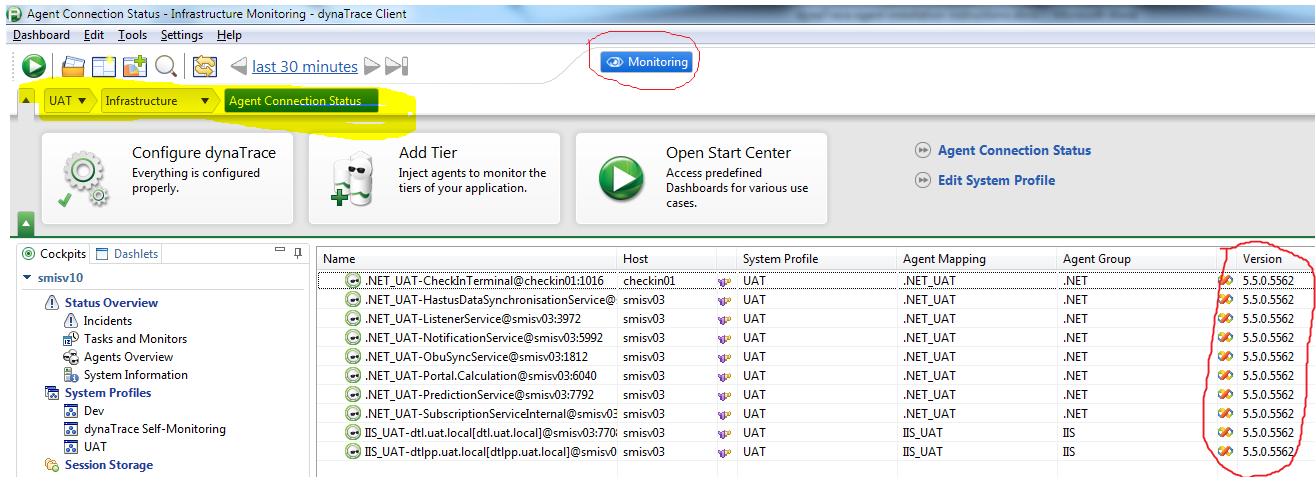Viewport: 1316px width, 477px height.
Task: Click the add dashlet icon with plus
Action: pyautogui.click(x=135, y=67)
